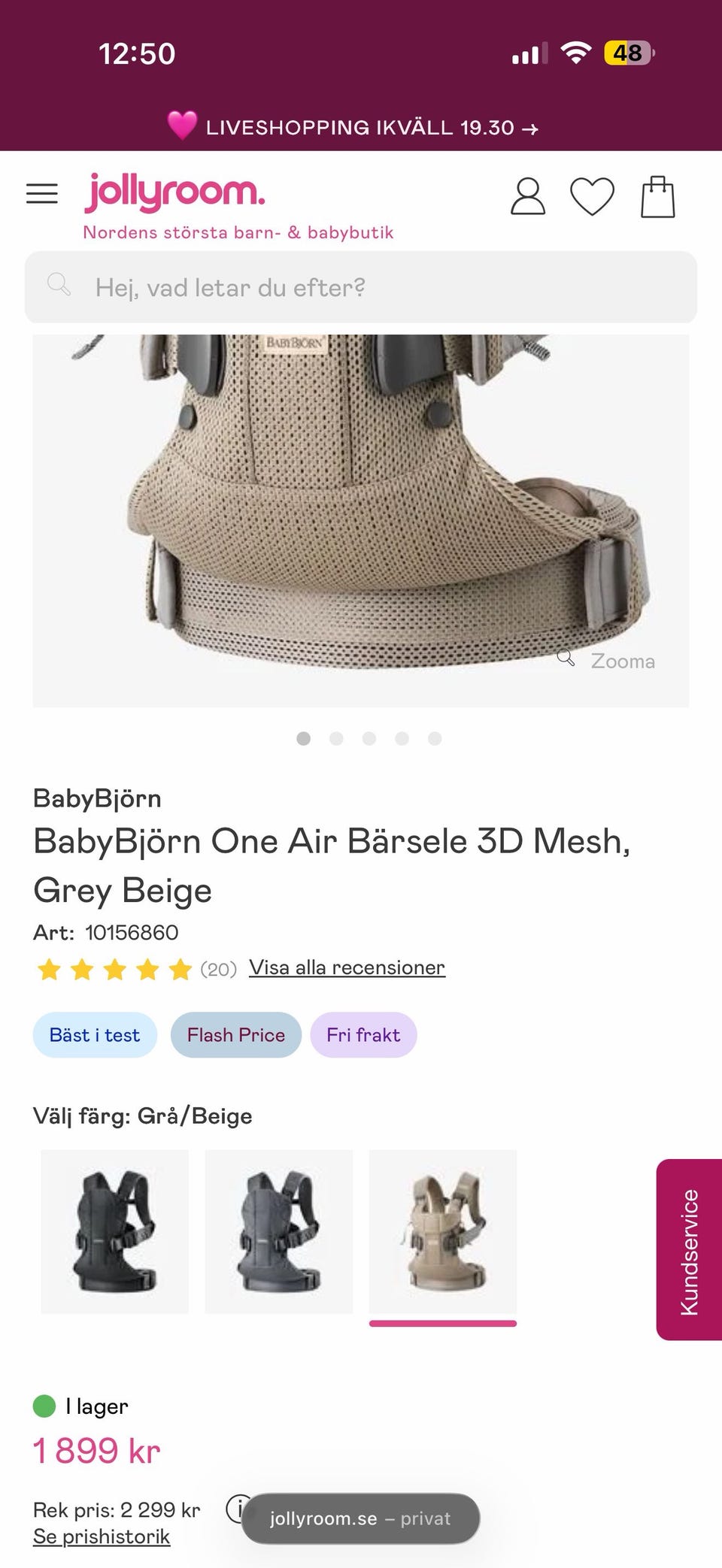Image resolution: width=722 pixels, height=1568 pixels.
Task: Tap the pink heart in liveshopping banner
Action: pos(182,125)
